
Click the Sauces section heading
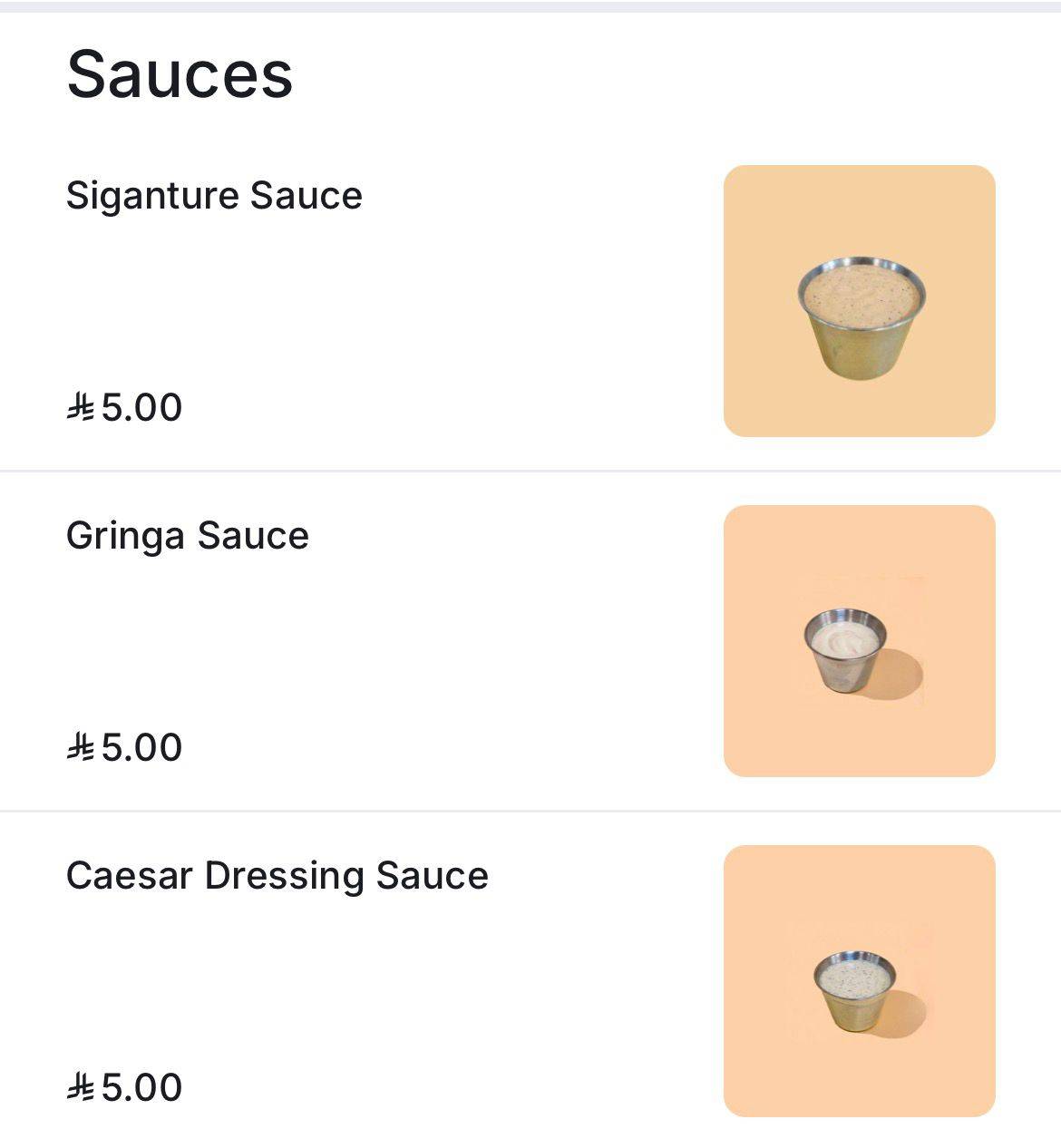(x=180, y=74)
